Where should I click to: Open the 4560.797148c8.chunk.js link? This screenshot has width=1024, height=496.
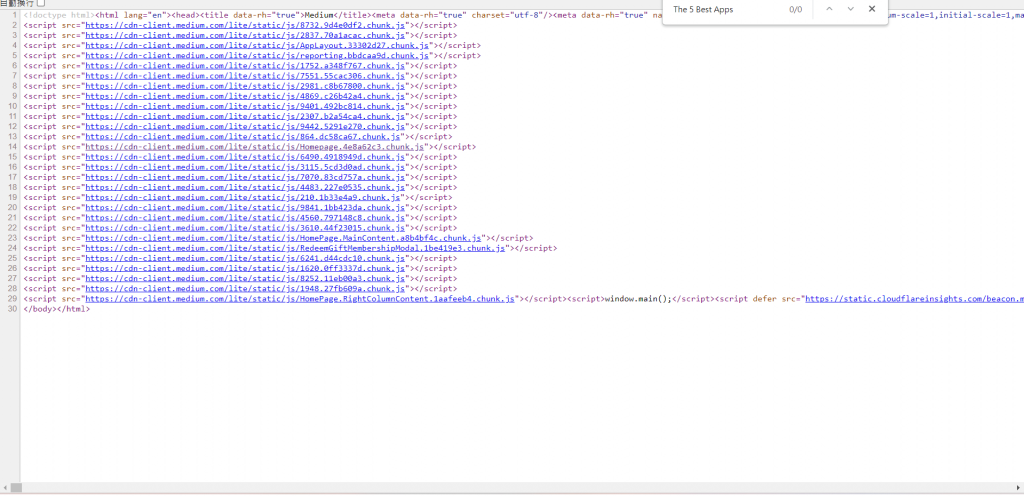point(246,217)
